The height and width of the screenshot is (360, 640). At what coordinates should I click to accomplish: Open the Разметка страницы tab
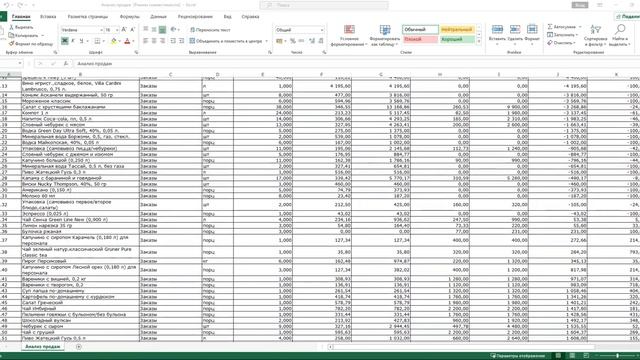(x=88, y=17)
